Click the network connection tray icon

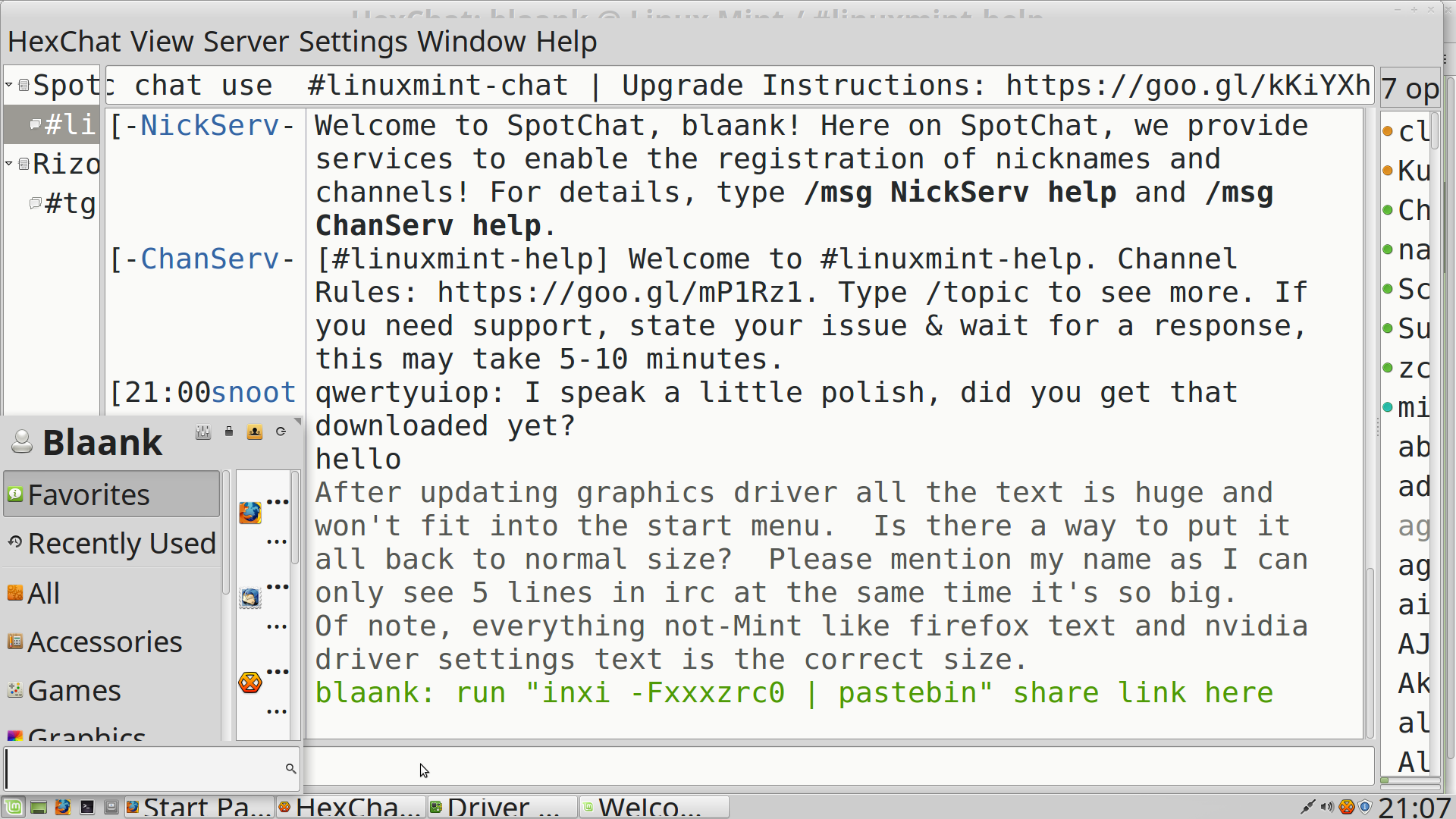[1307, 807]
